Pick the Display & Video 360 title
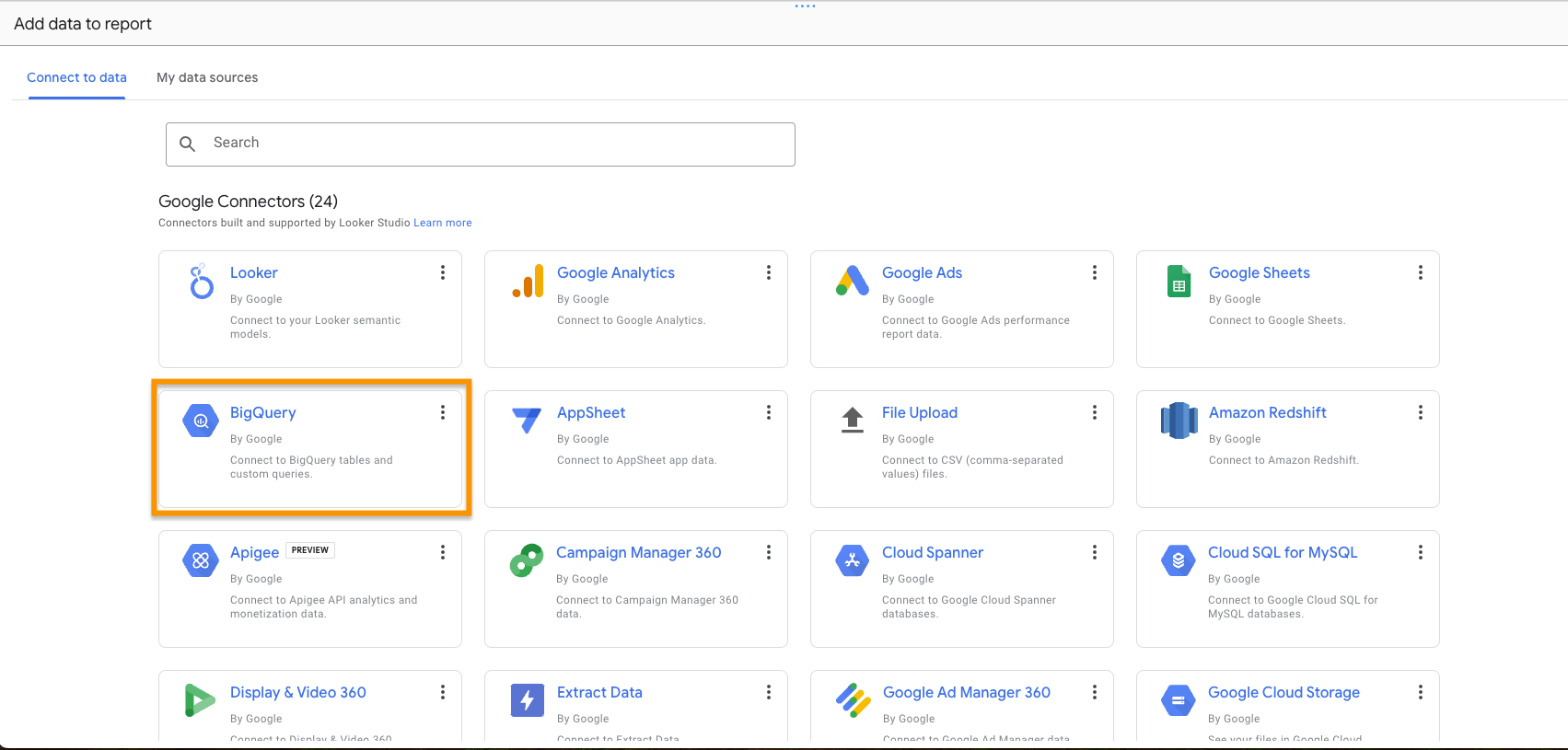1568x750 pixels. 298,692
